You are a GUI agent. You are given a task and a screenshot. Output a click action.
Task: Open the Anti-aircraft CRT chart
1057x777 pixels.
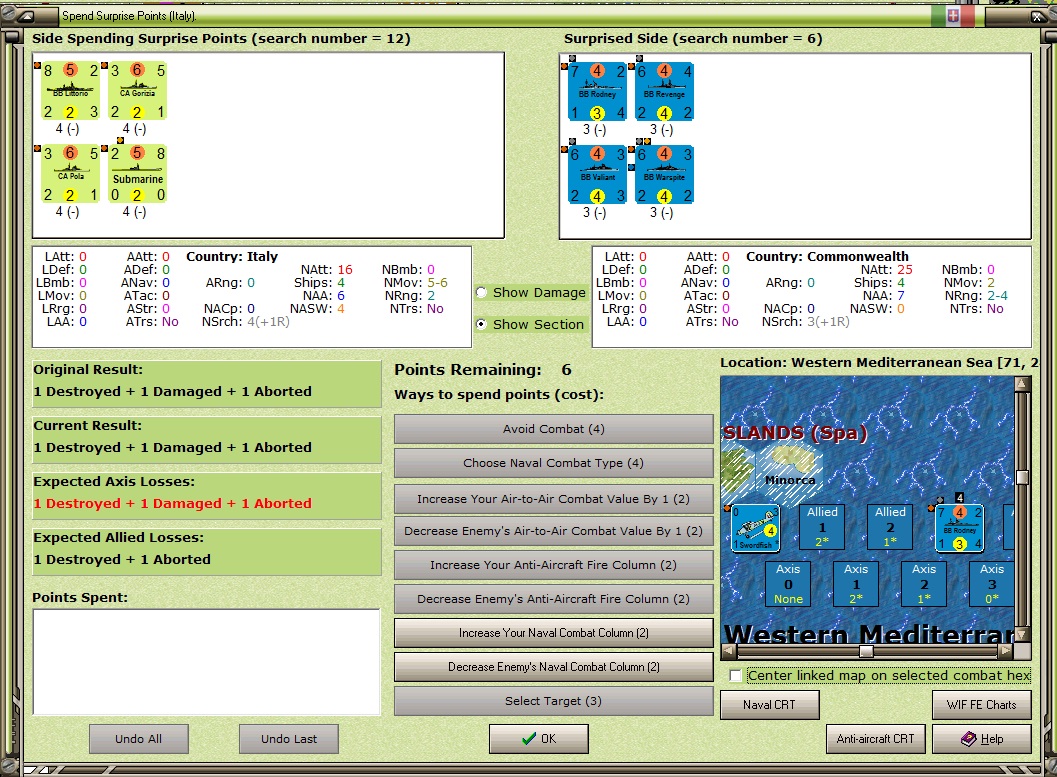coord(876,739)
